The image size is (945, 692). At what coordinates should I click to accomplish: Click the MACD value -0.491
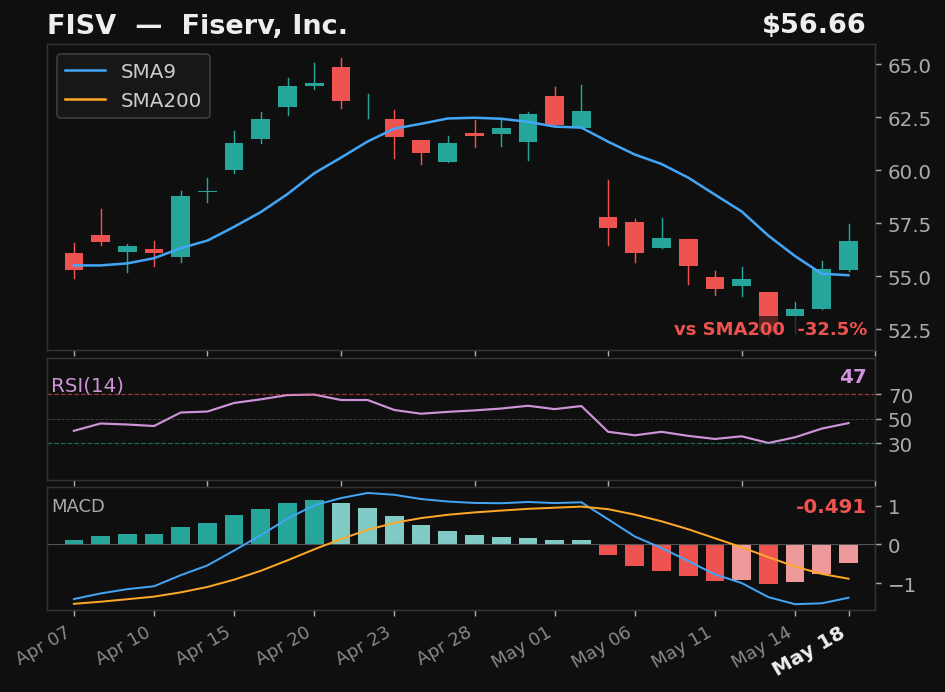[x=830, y=506]
